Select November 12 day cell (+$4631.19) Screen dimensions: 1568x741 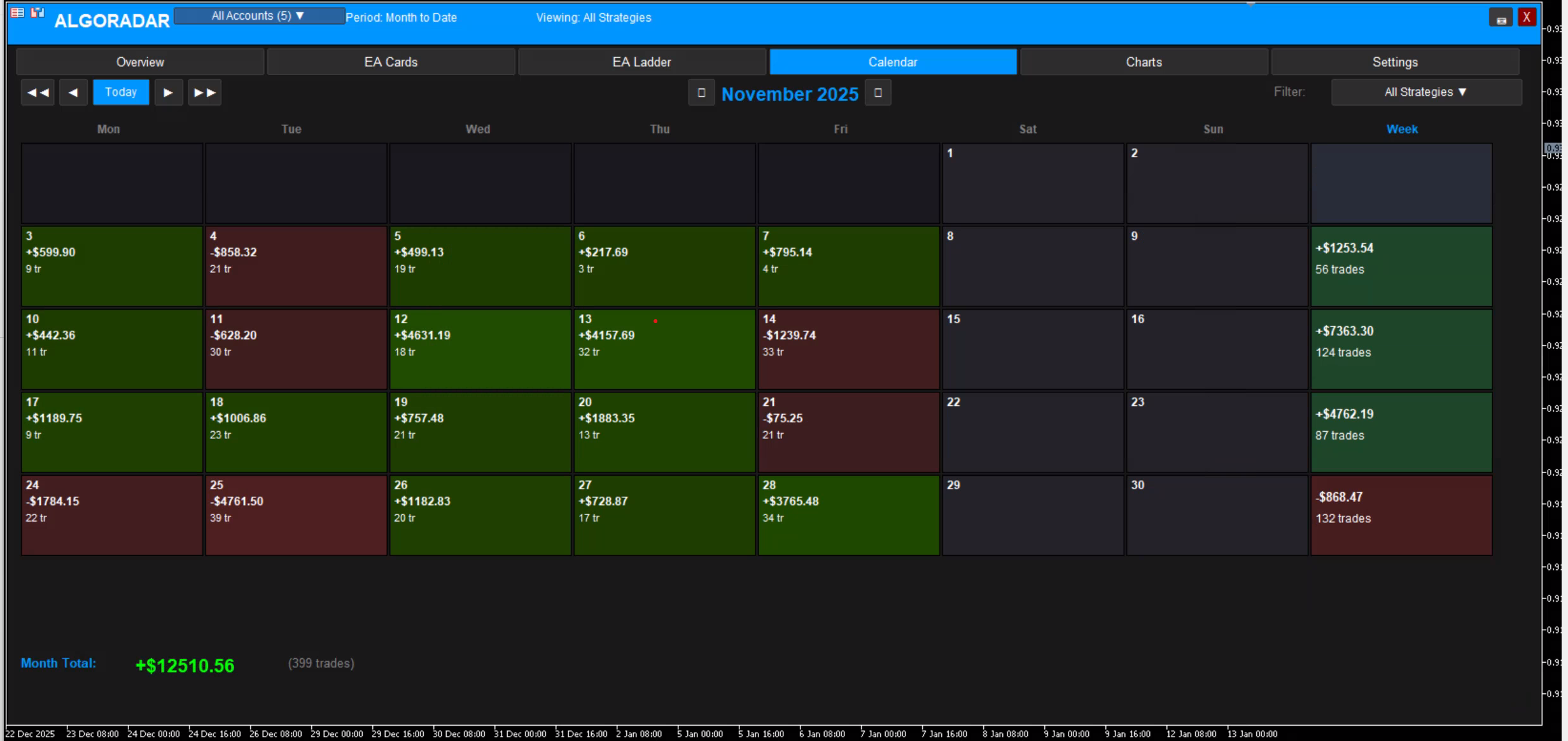pyautogui.click(x=480, y=349)
